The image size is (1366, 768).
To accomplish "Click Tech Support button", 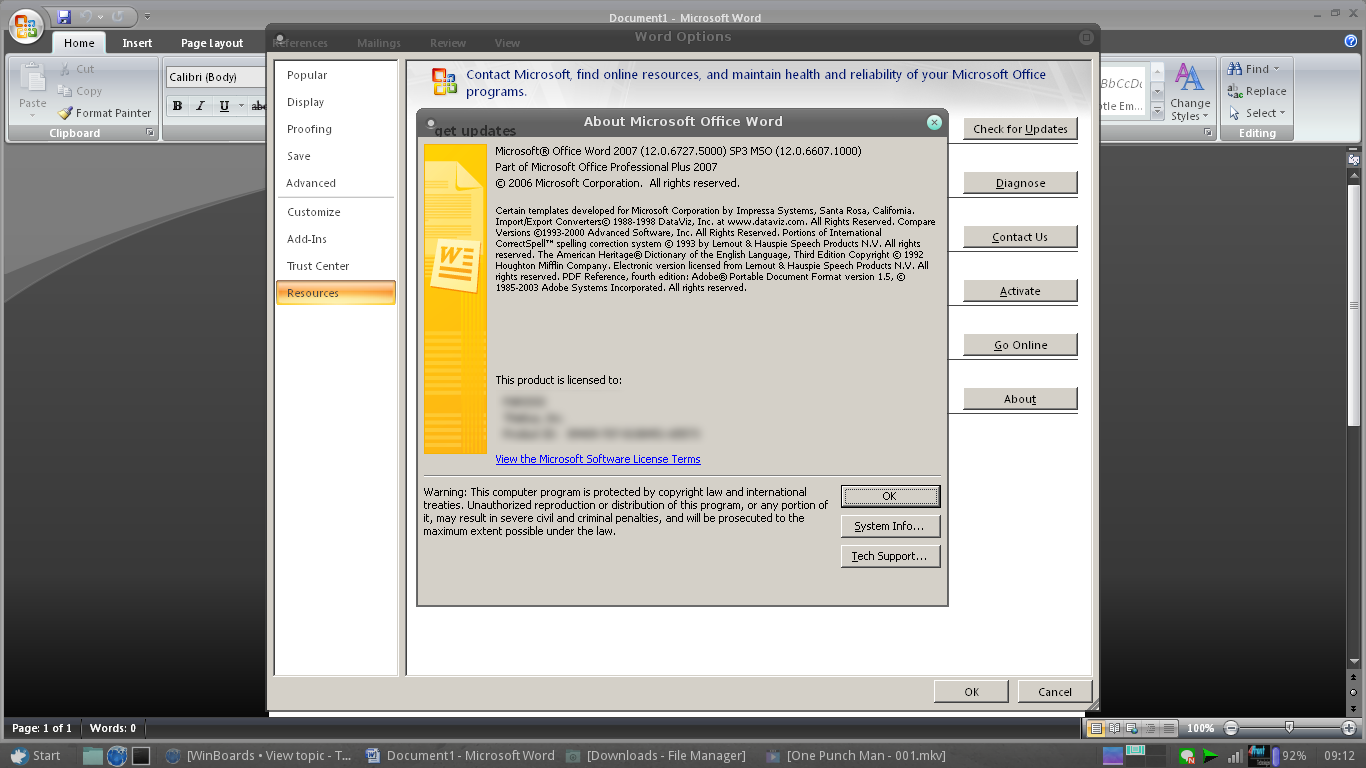I will coord(890,556).
